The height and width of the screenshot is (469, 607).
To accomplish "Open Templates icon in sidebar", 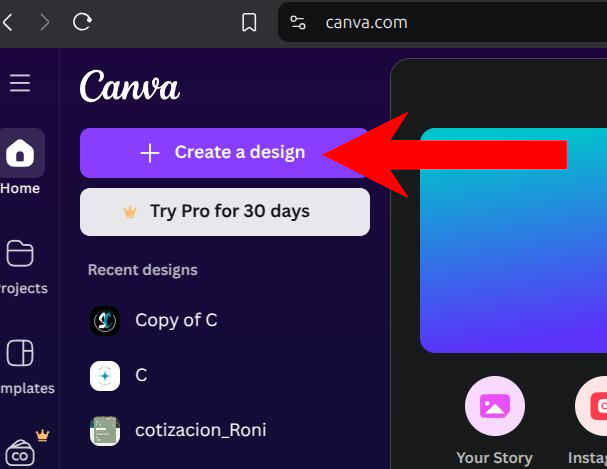I will pyautogui.click(x=20, y=353).
